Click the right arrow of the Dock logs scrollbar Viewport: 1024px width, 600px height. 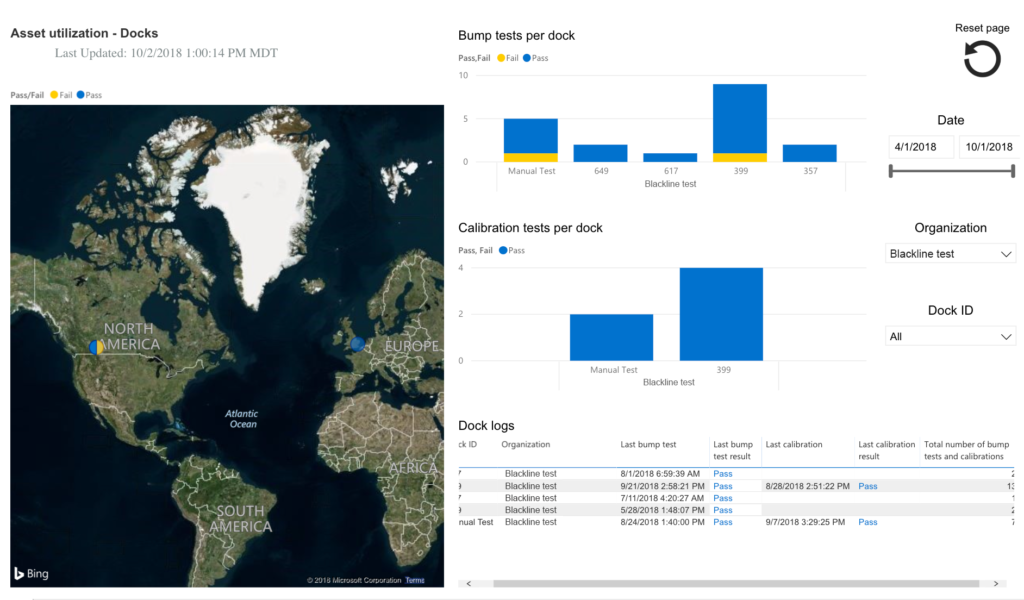tap(995, 582)
